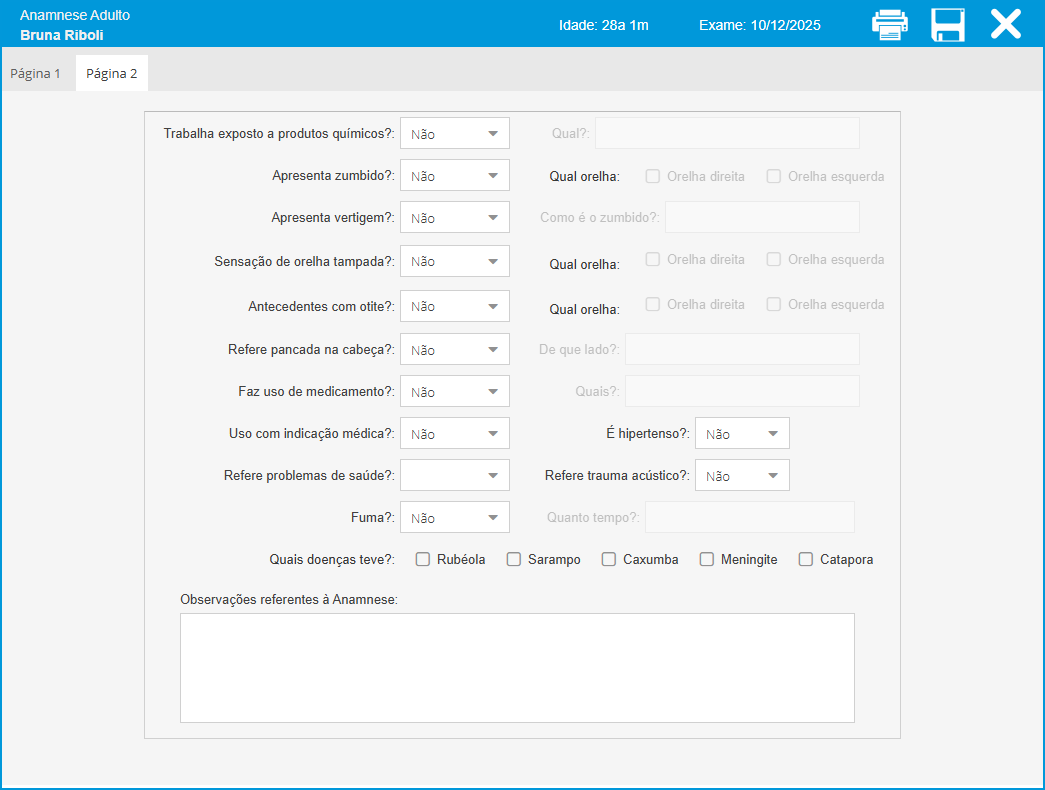Expand the 'É hipertenso' dropdown
Image resolution: width=1045 pixels, height=790 pixels.
point(742,434)
